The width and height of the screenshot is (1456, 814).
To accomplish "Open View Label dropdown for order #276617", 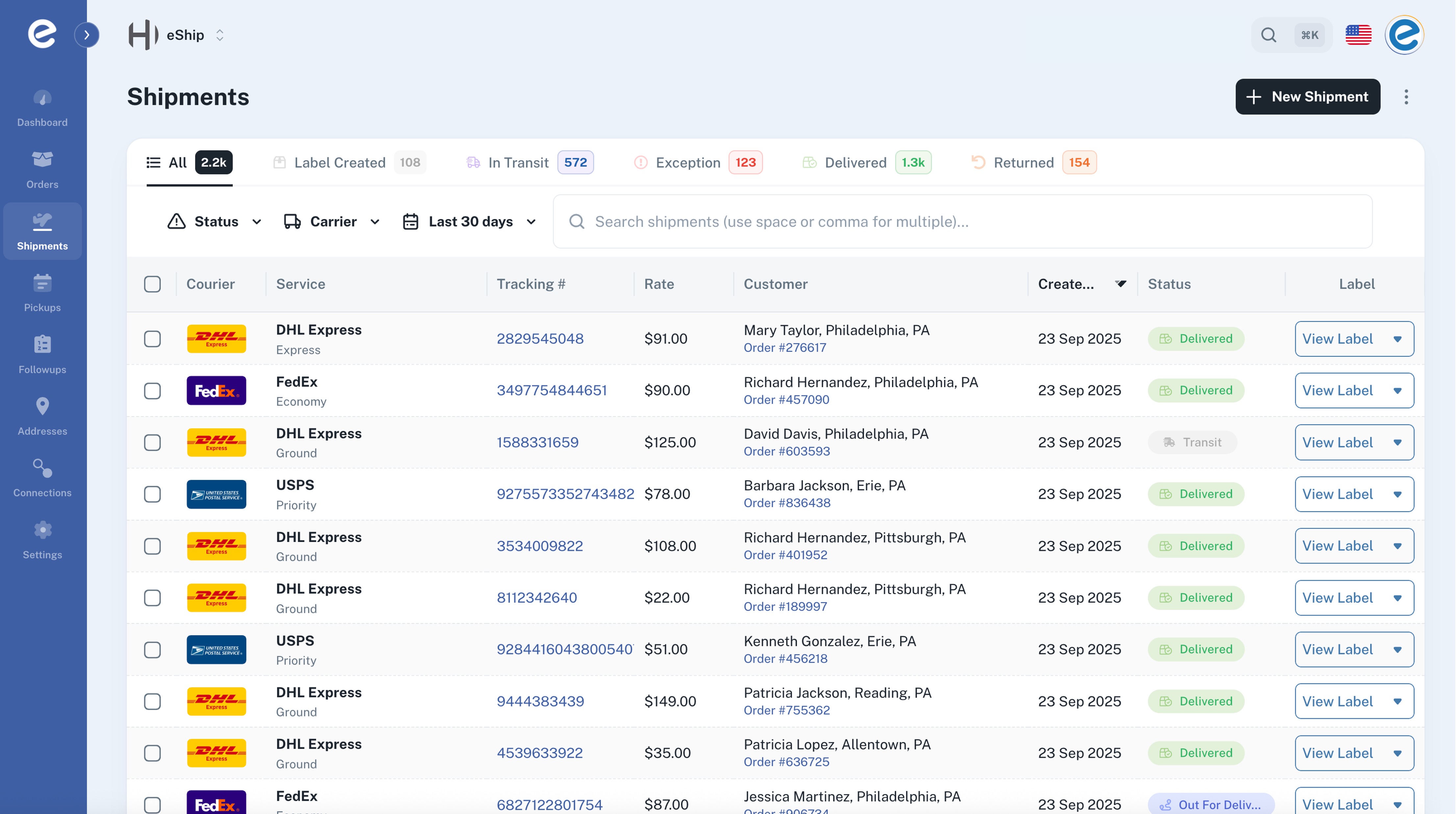I will [x=1398, y=339].
